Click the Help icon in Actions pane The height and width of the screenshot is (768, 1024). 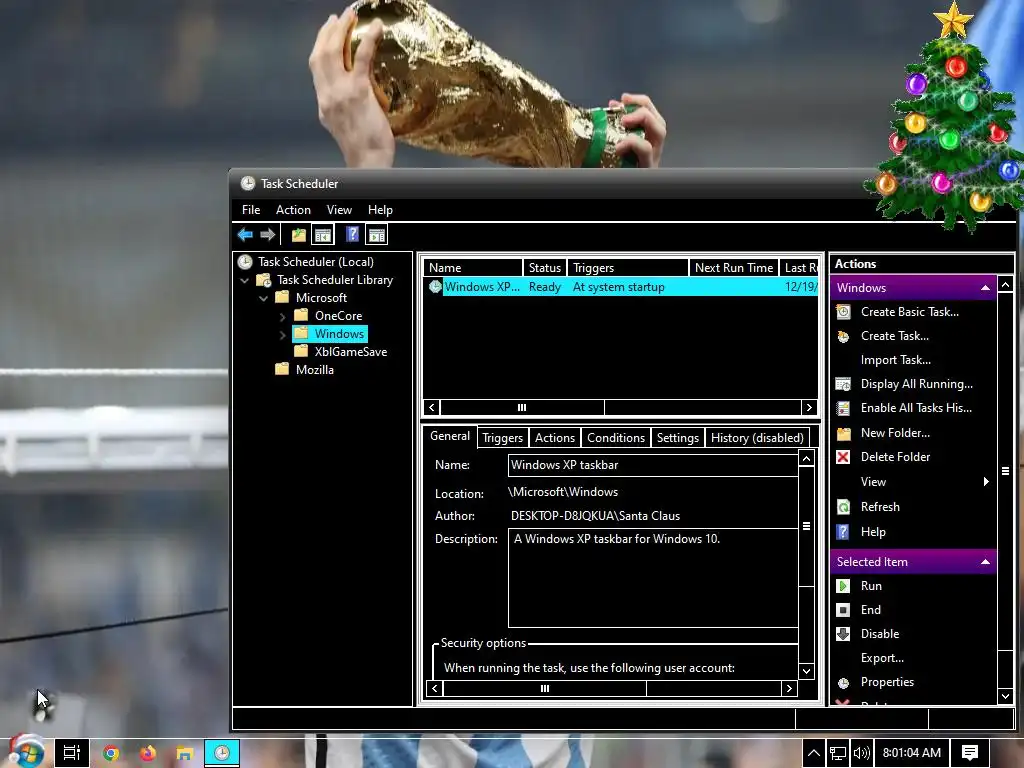[x=843, y=532]
